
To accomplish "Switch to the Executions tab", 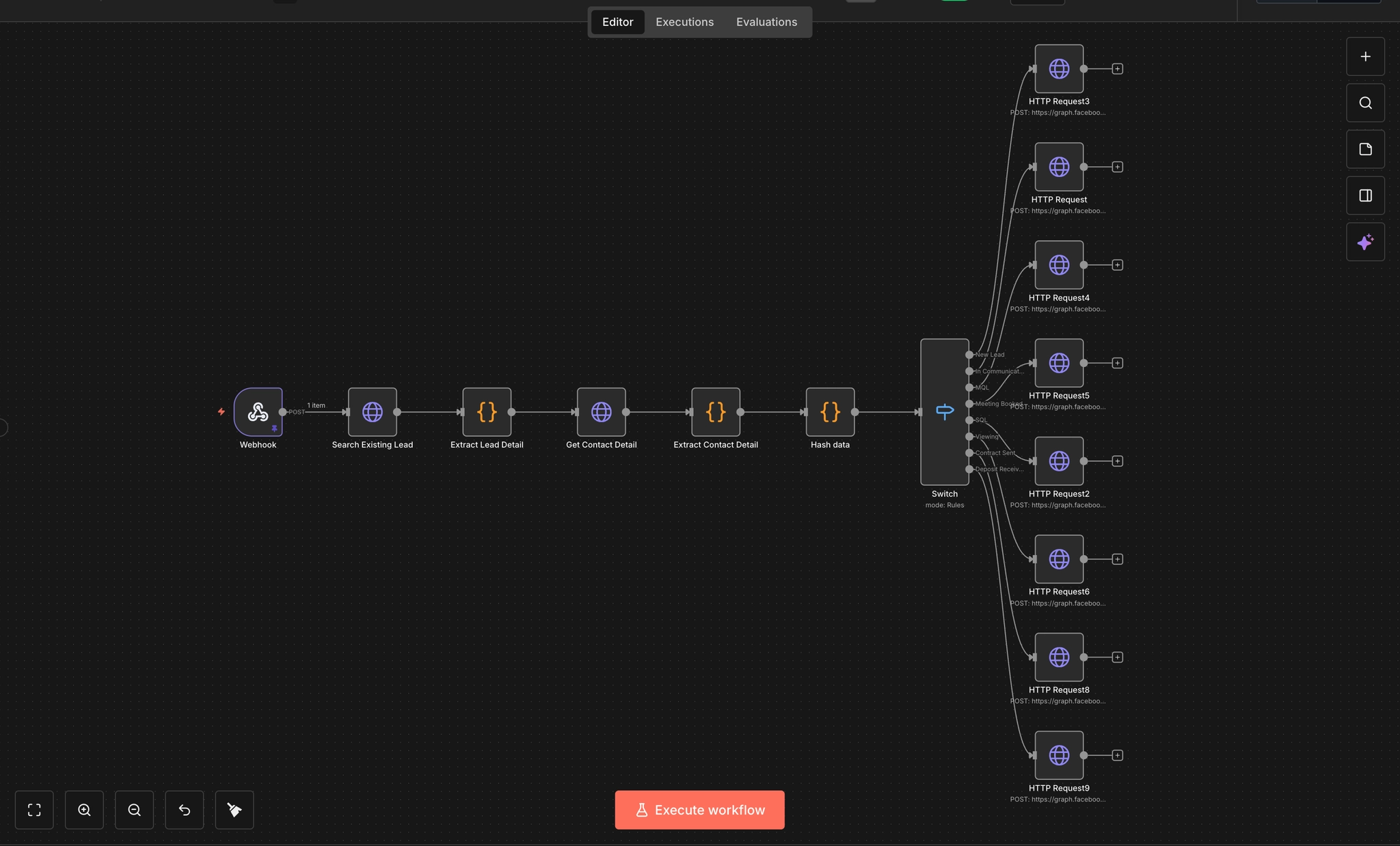I will (x=684, y=22).
